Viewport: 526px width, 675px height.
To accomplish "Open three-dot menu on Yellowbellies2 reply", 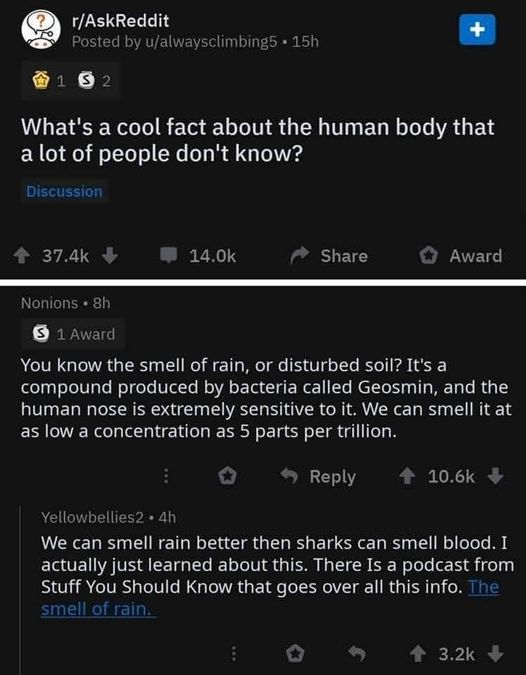I will click(x=233, y=654).
